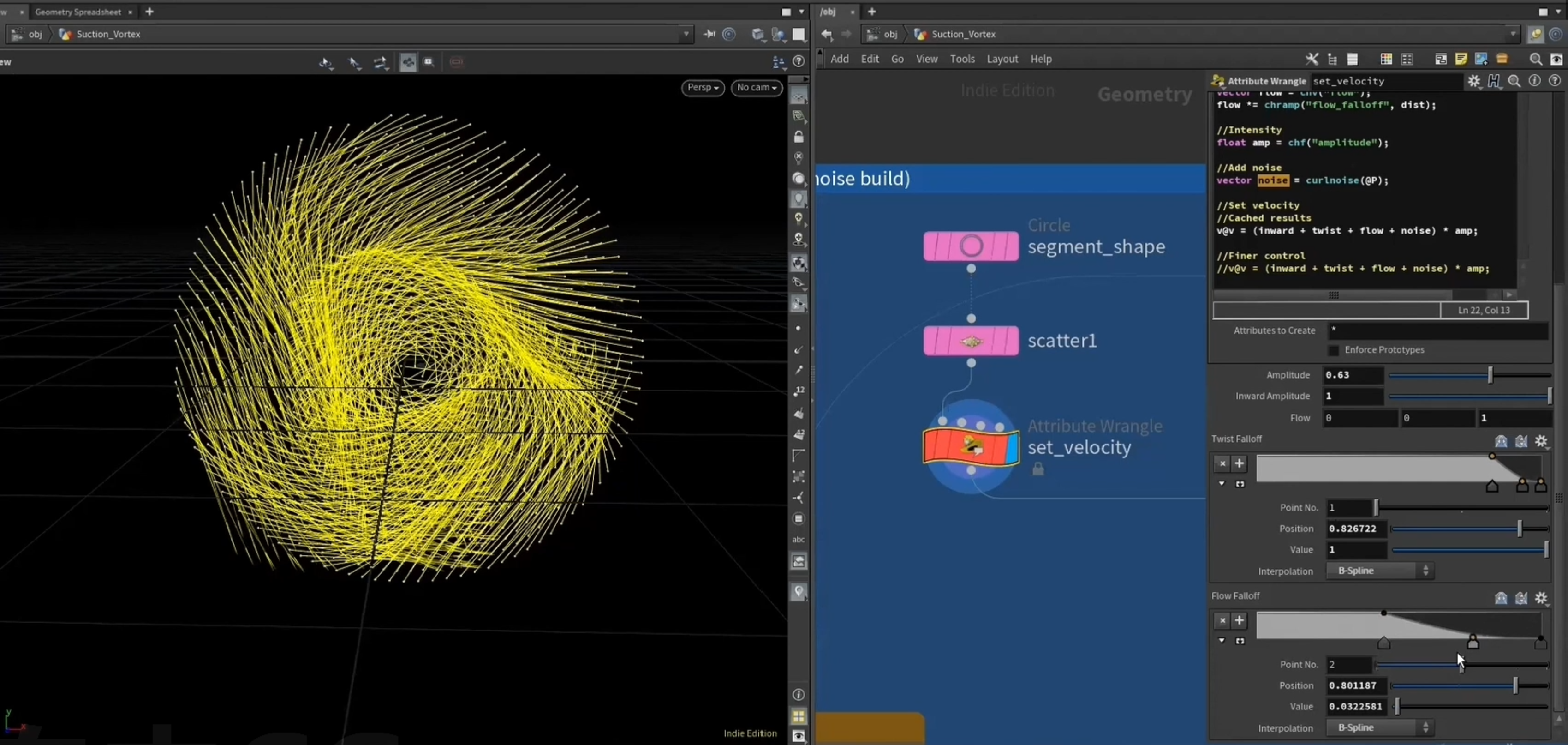The width and height of the screenshot is (1568, 745).
Task: Open the Persp viewport dropdown
Action: [703, 88]
